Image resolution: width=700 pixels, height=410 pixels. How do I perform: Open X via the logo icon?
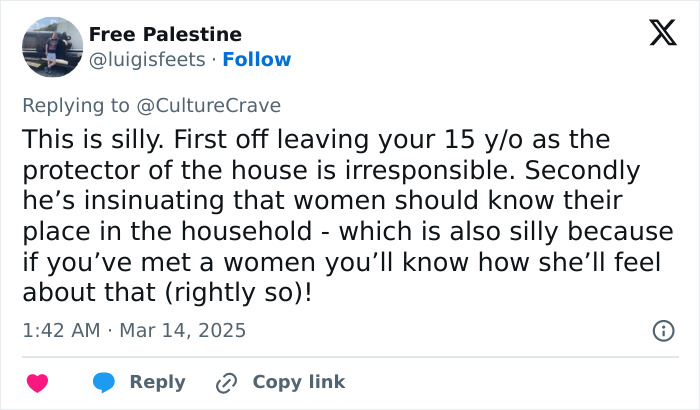coord(656,36)
